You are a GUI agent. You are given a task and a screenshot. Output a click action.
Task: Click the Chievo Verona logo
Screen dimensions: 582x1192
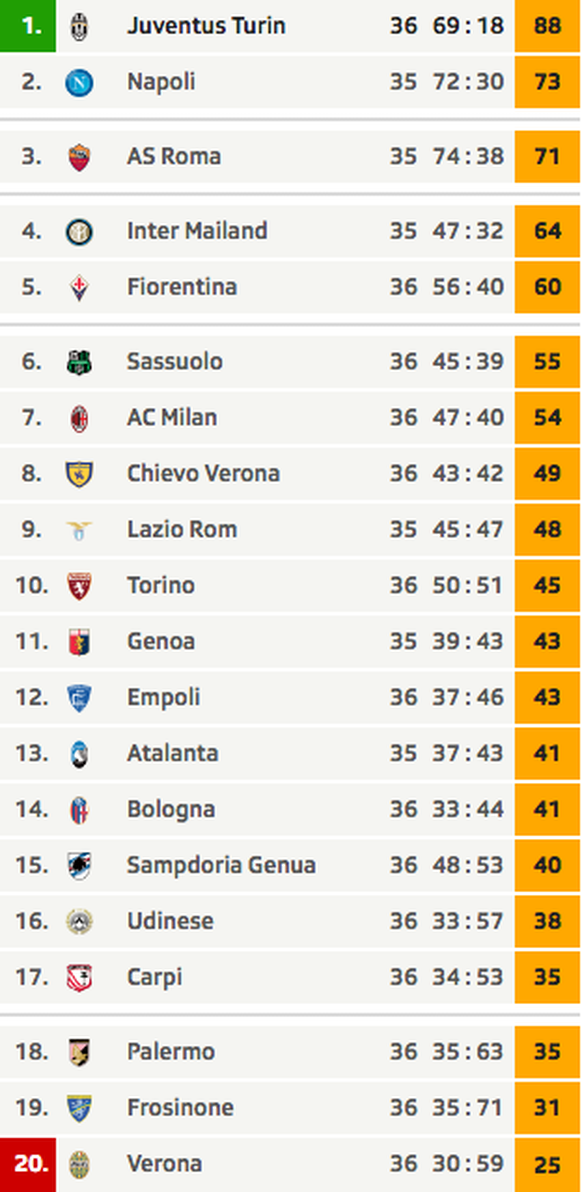coord(79,474)
